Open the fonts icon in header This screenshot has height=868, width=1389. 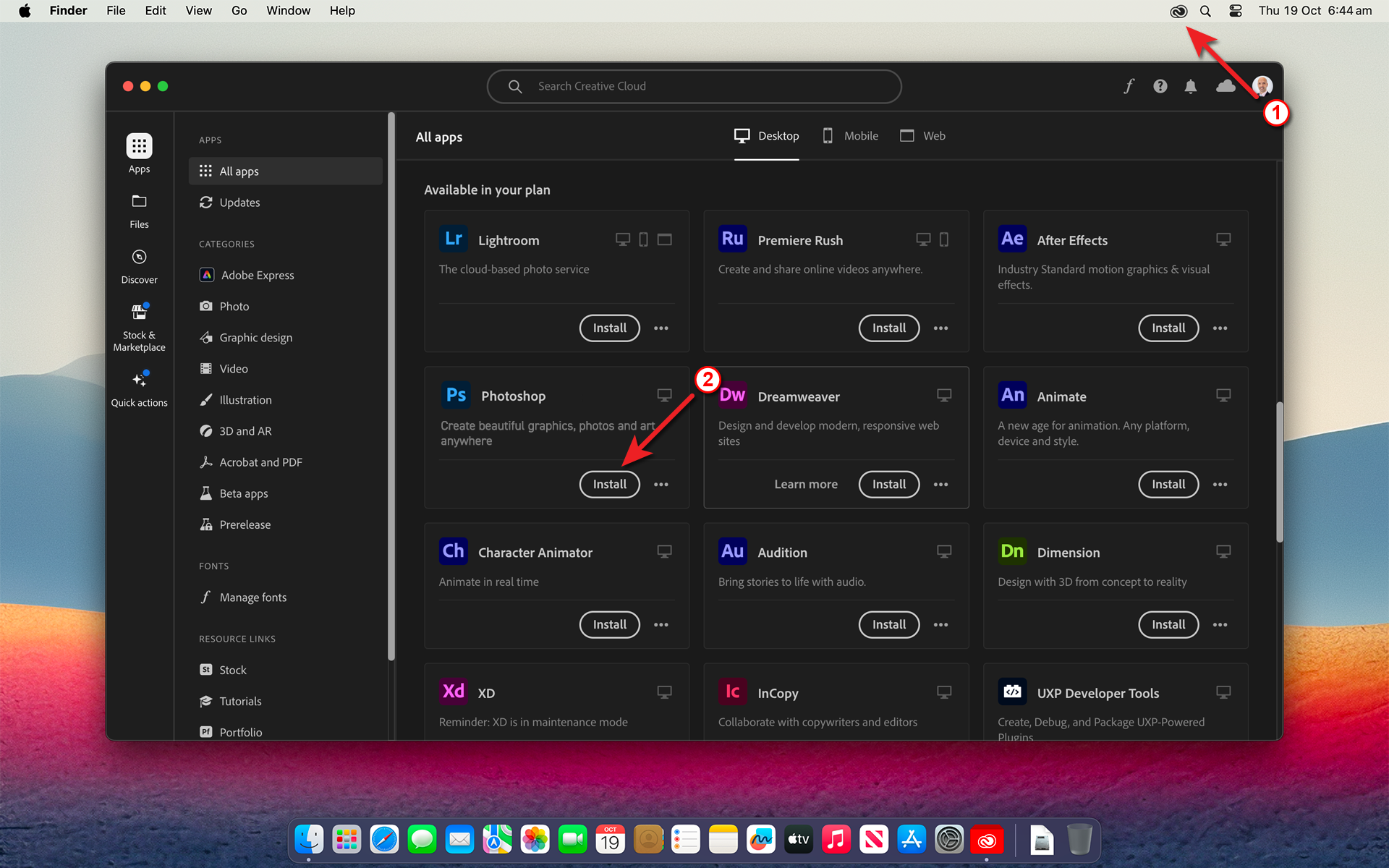point(1129,86)
